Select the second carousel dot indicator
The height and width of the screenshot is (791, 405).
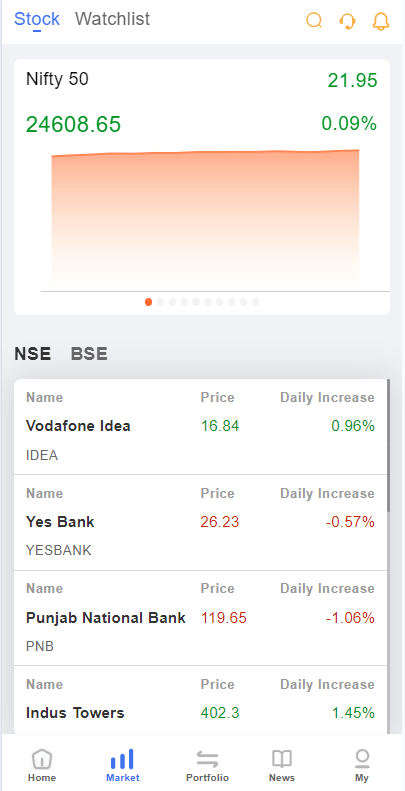tap(160, 302)
